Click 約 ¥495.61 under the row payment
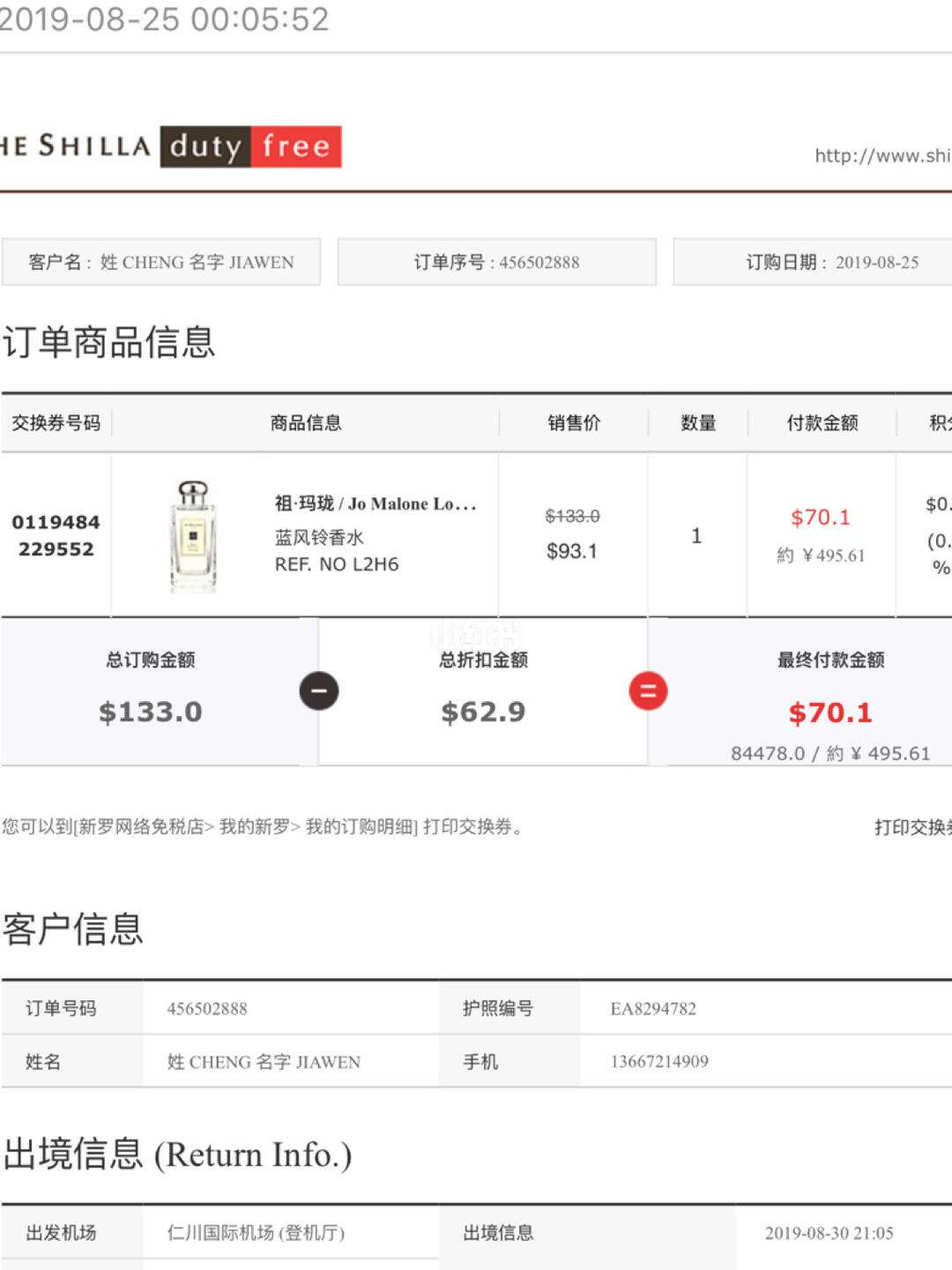The image size is (952, 1270). pyautogui.click(x=821, y=556)
